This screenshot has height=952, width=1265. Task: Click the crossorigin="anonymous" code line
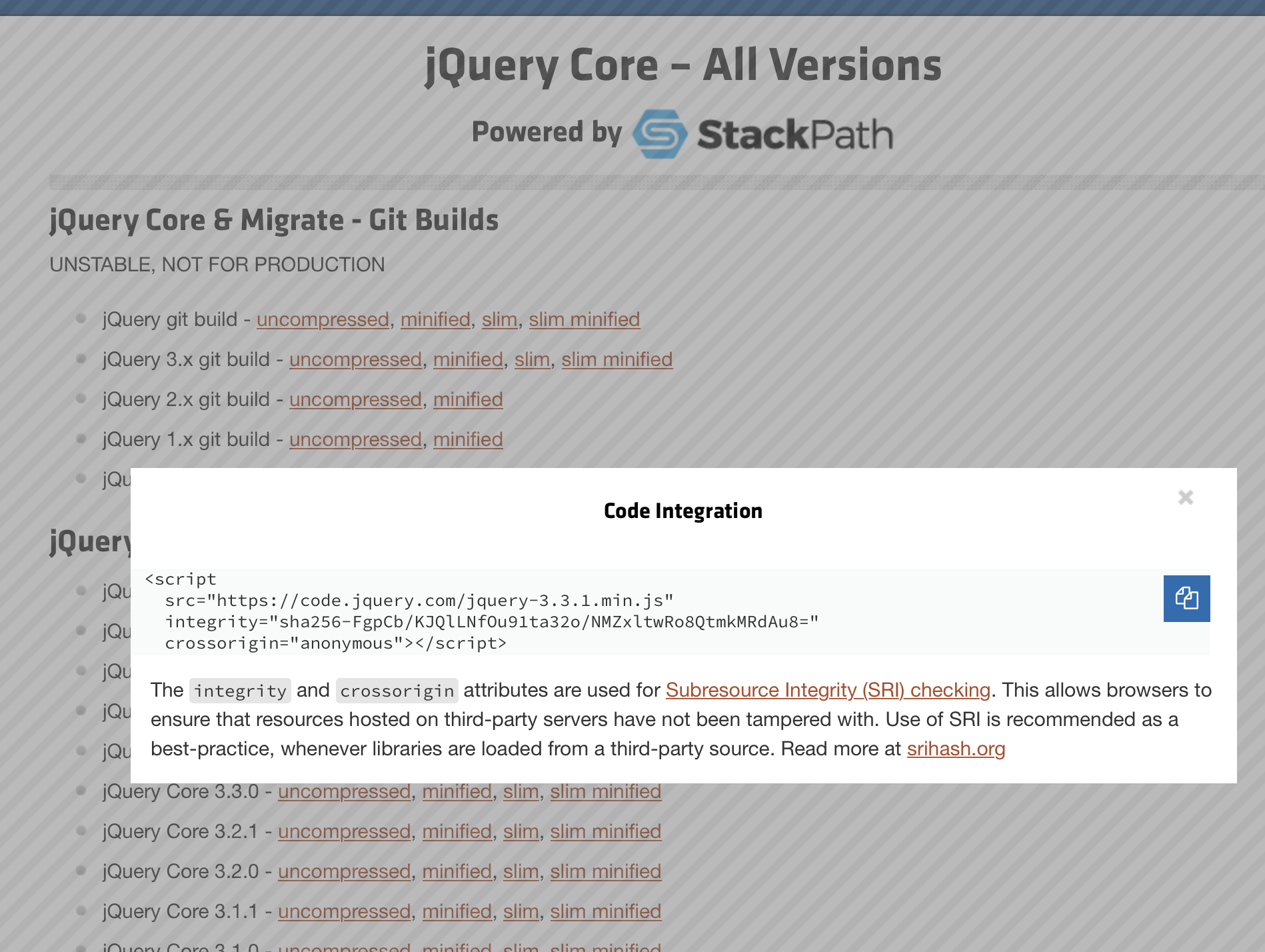[x=336, y=643]
